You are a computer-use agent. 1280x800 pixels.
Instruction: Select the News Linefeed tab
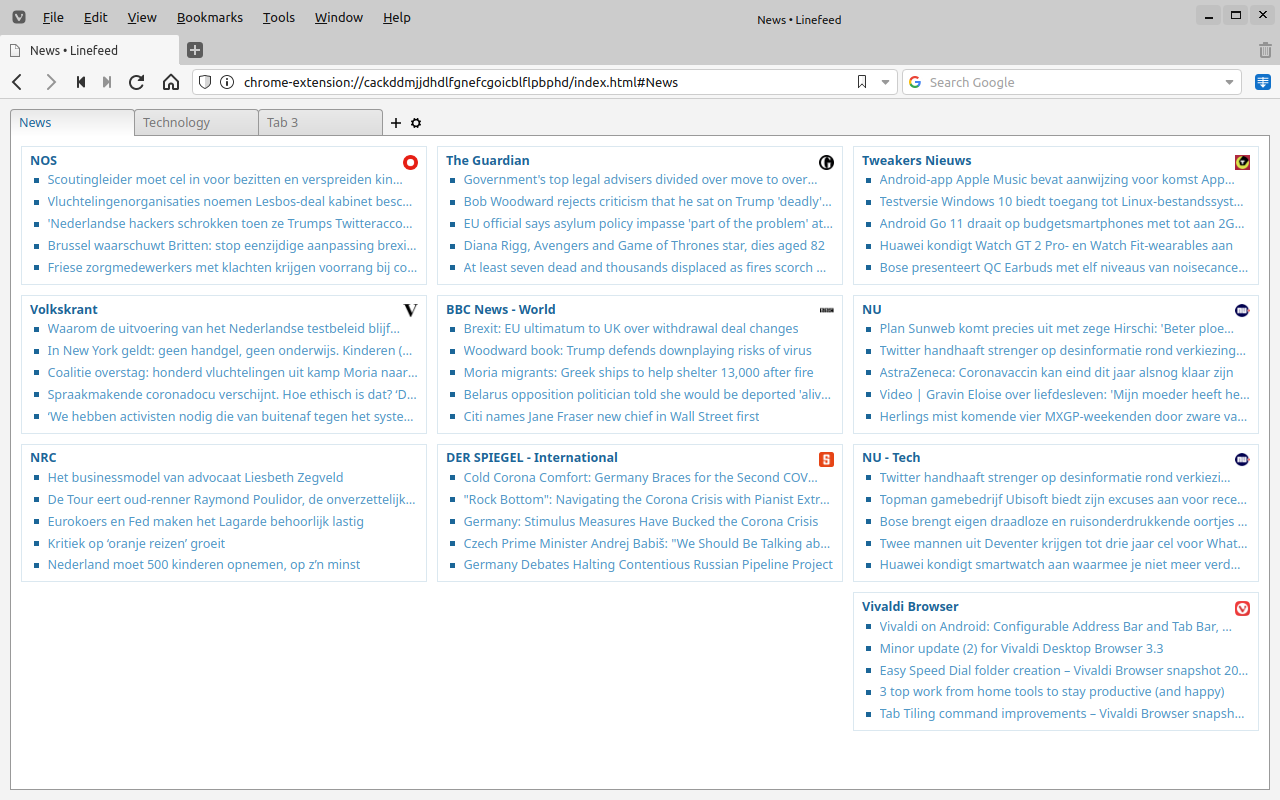[72, 123]
